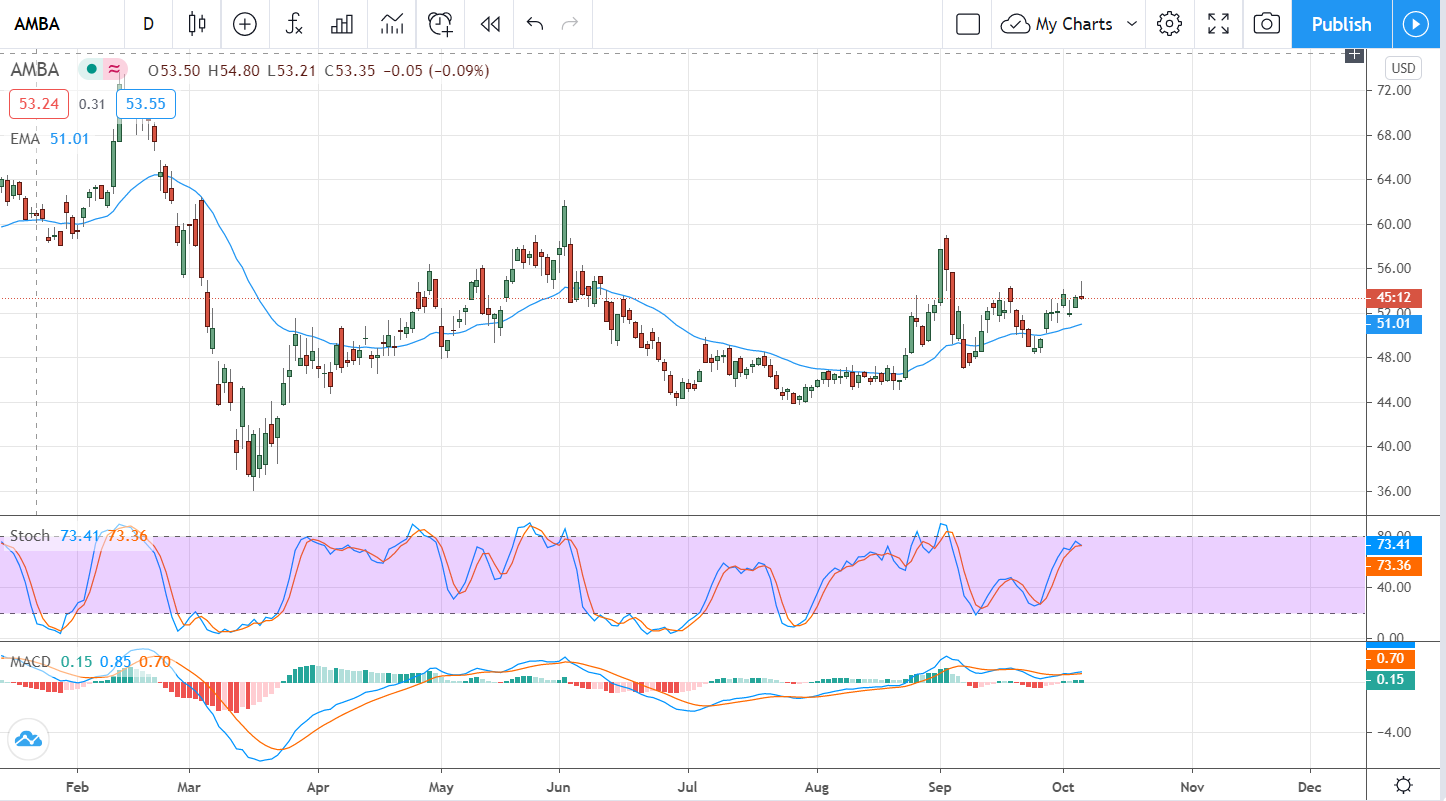The image size is (1446, 801).
Task: Toggle the green market status indicator
Action: (x=91, y=69)
